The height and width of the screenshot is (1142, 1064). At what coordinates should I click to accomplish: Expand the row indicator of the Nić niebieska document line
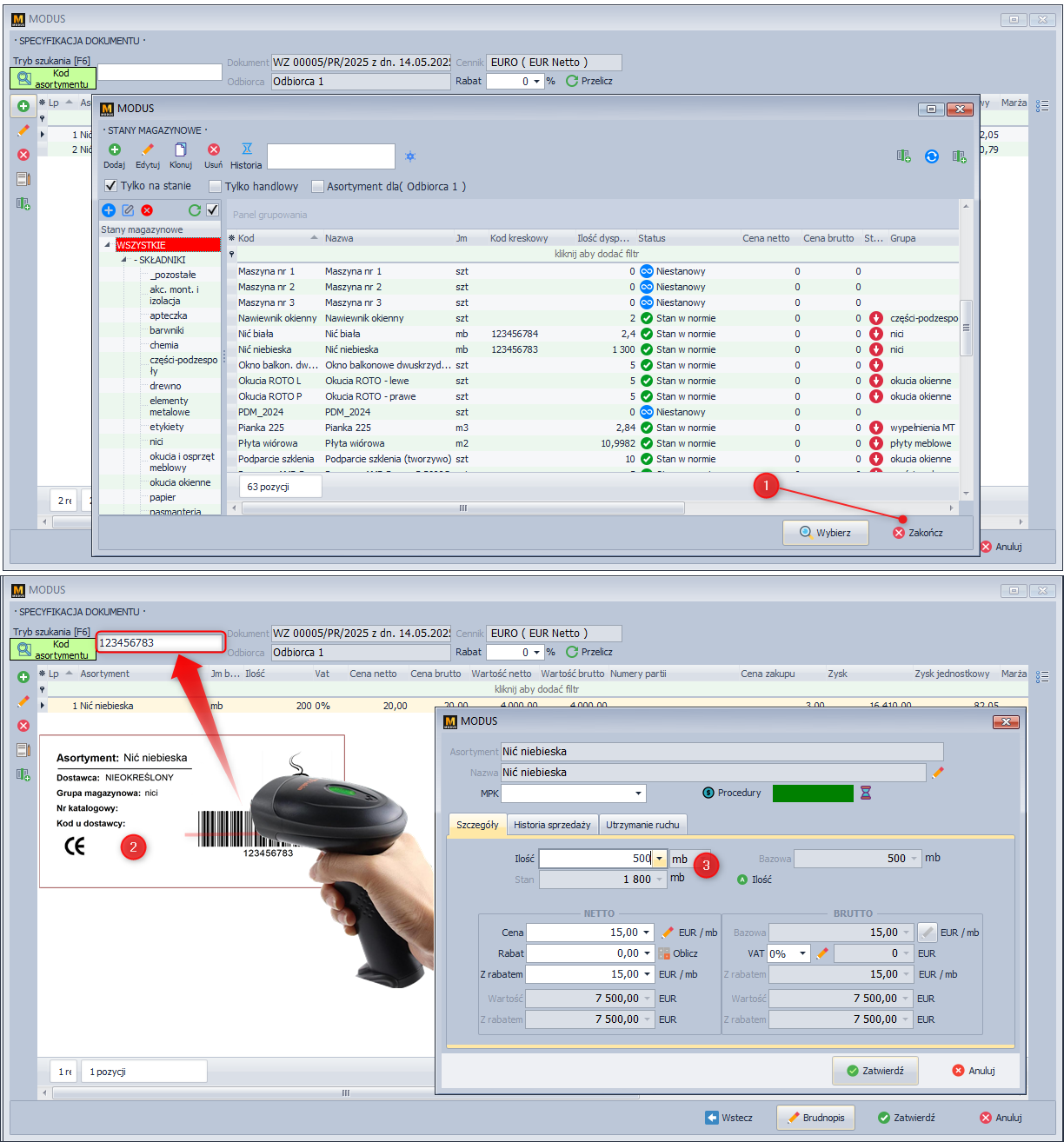pyautogui.click(x=43, y=706)
